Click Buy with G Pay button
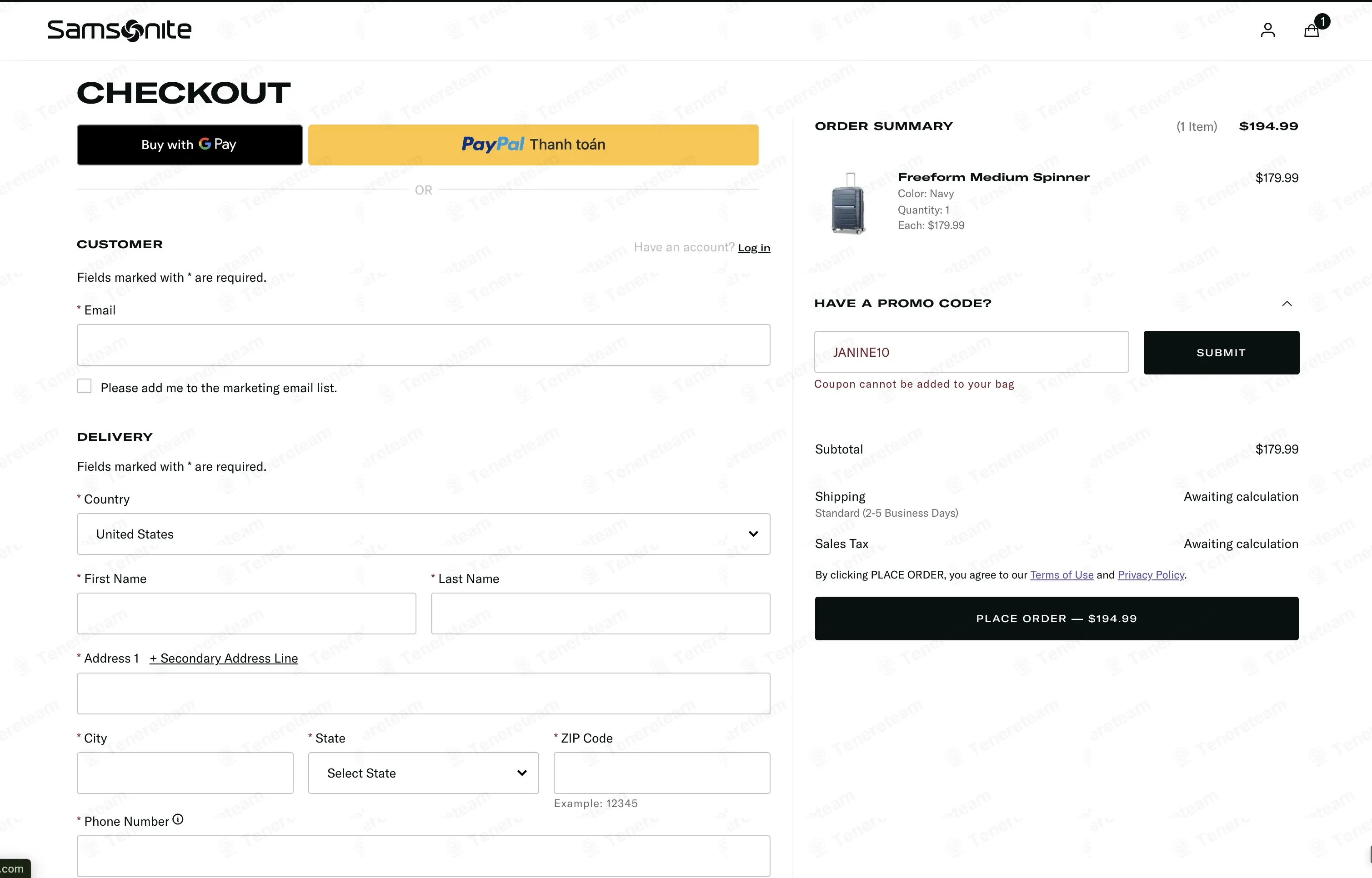Viewport: 1372px width, 878px height. (189, 145)
